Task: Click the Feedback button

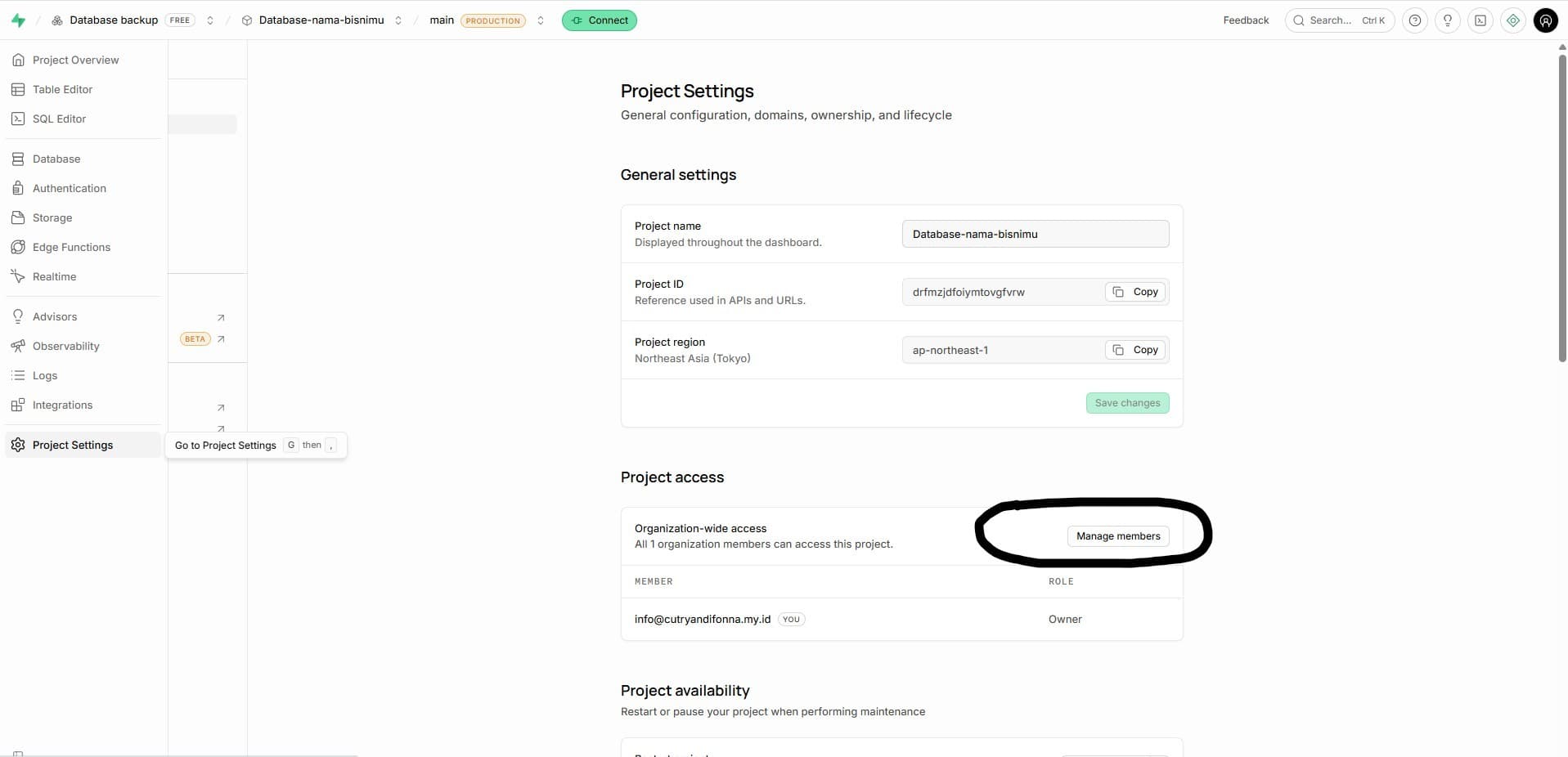Action: pos(1246,20)
